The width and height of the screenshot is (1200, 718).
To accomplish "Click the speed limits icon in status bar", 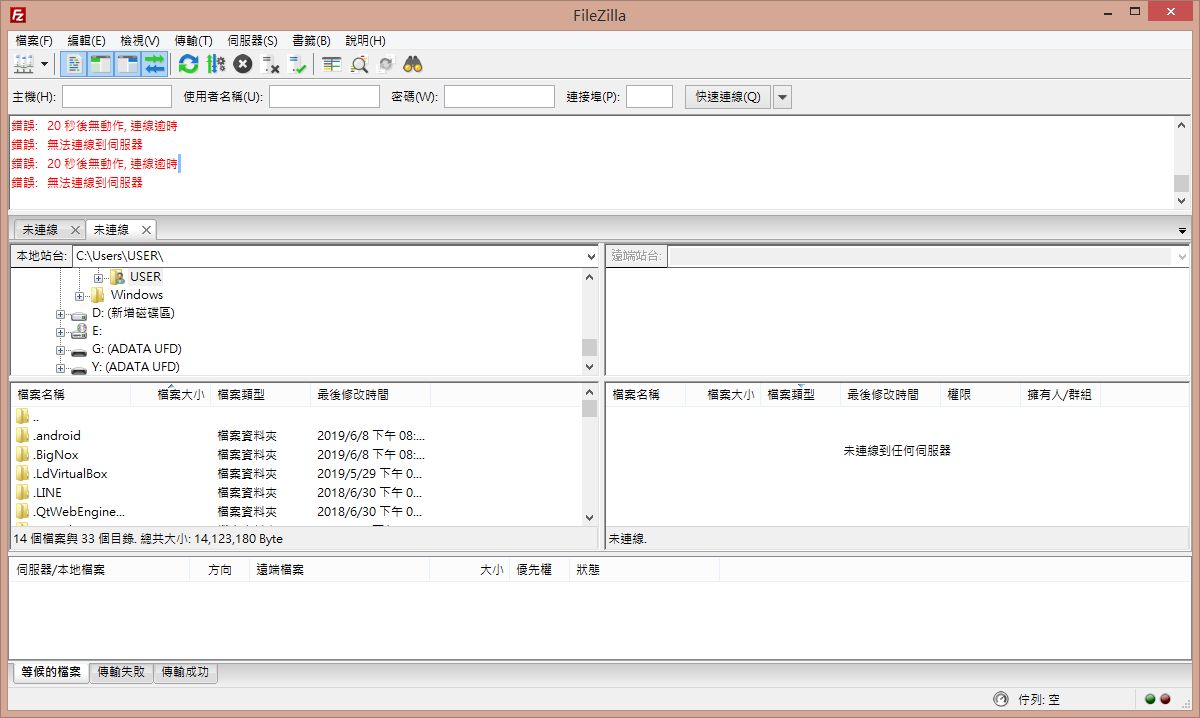I will tap(1001, 699).
